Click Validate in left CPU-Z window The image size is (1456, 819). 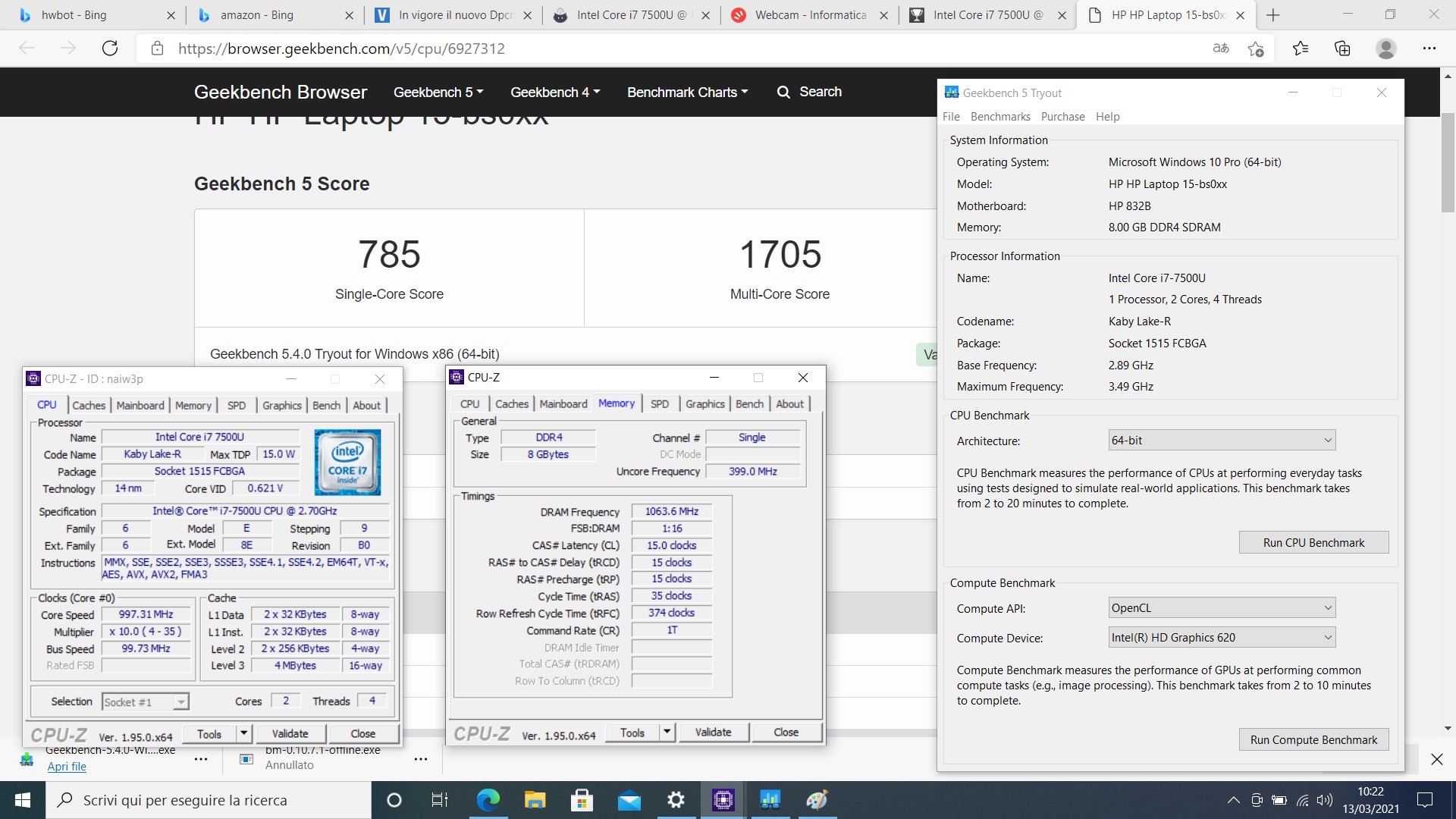(290, 733)
